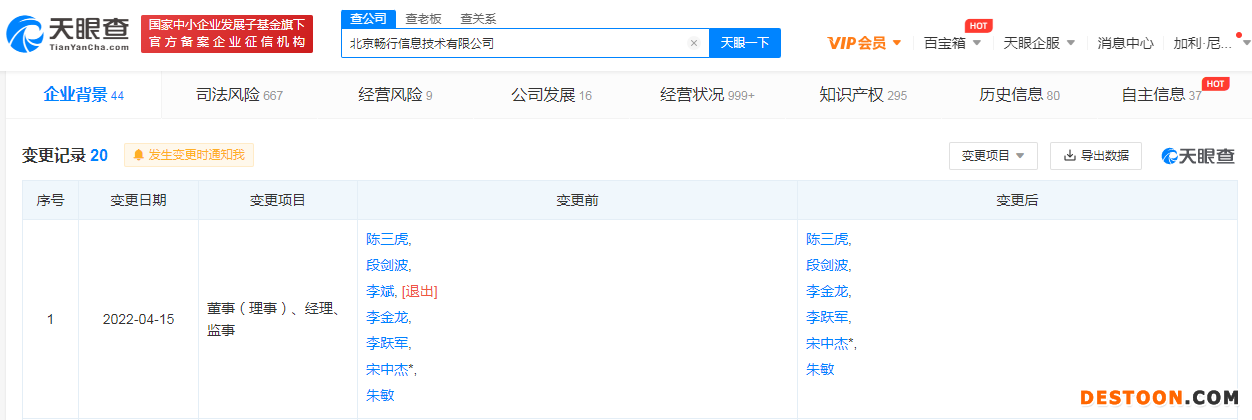
Task: Click the TianYanCha logo
Action: tap(68, 34)
